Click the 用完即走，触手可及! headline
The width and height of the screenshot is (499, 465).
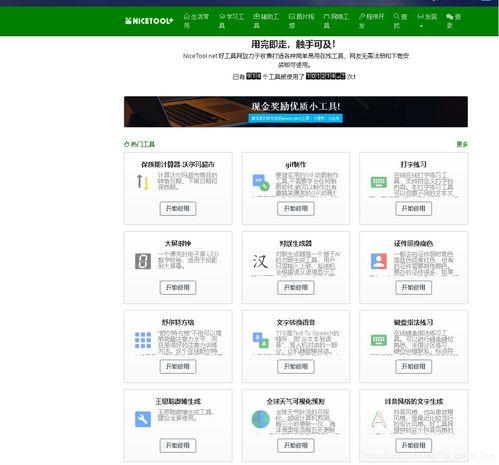293,44
